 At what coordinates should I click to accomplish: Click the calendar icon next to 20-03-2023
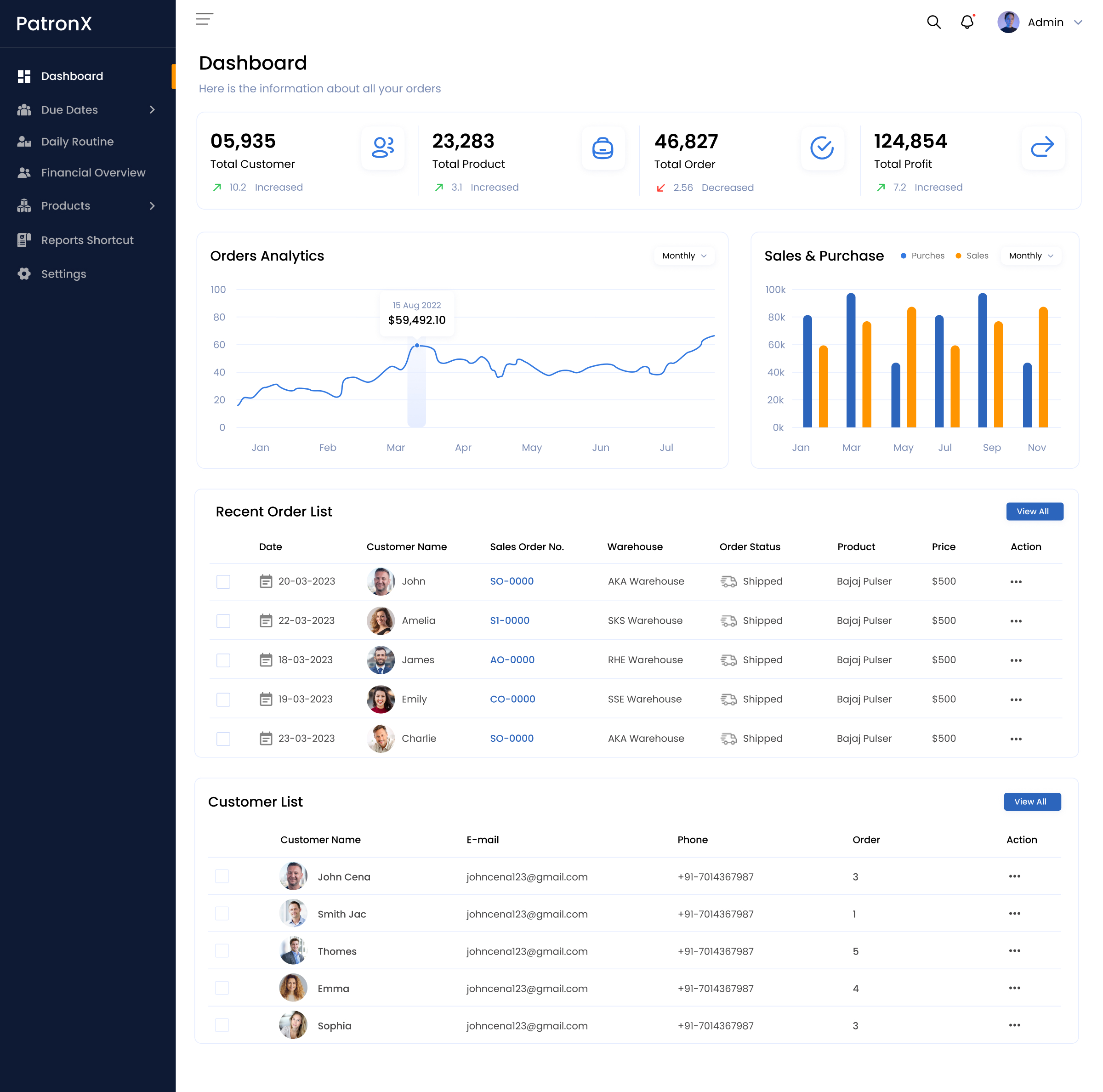click(266, 581)
